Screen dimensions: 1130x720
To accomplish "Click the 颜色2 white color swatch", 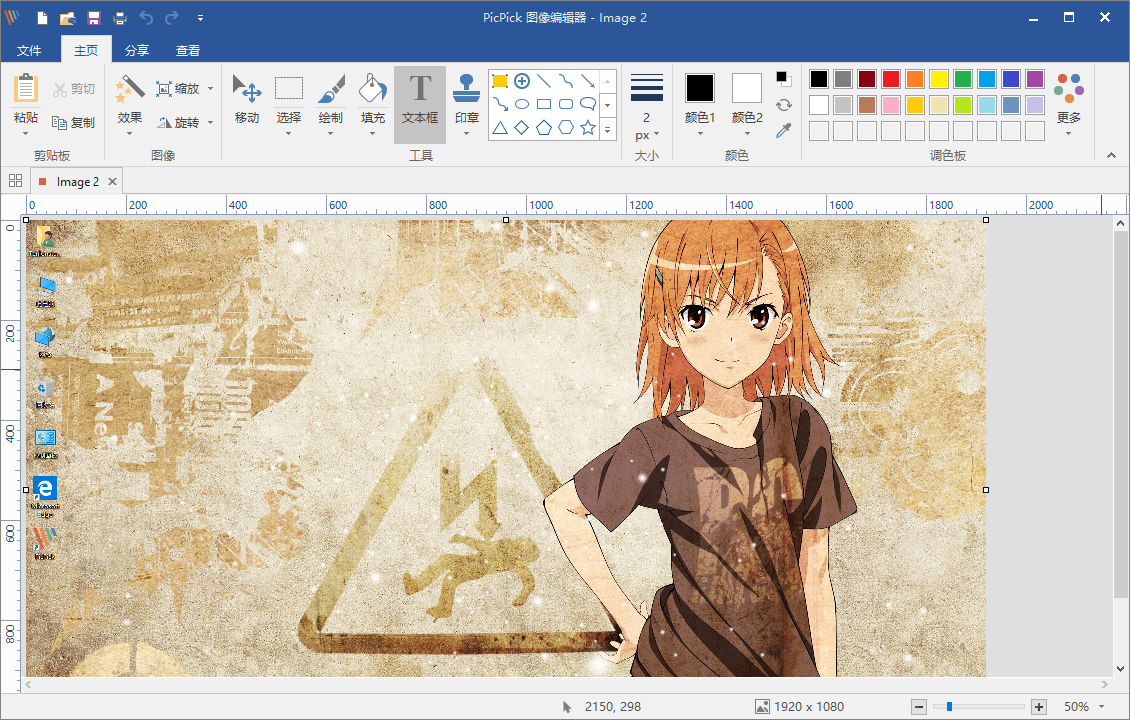I will [747, 88].
